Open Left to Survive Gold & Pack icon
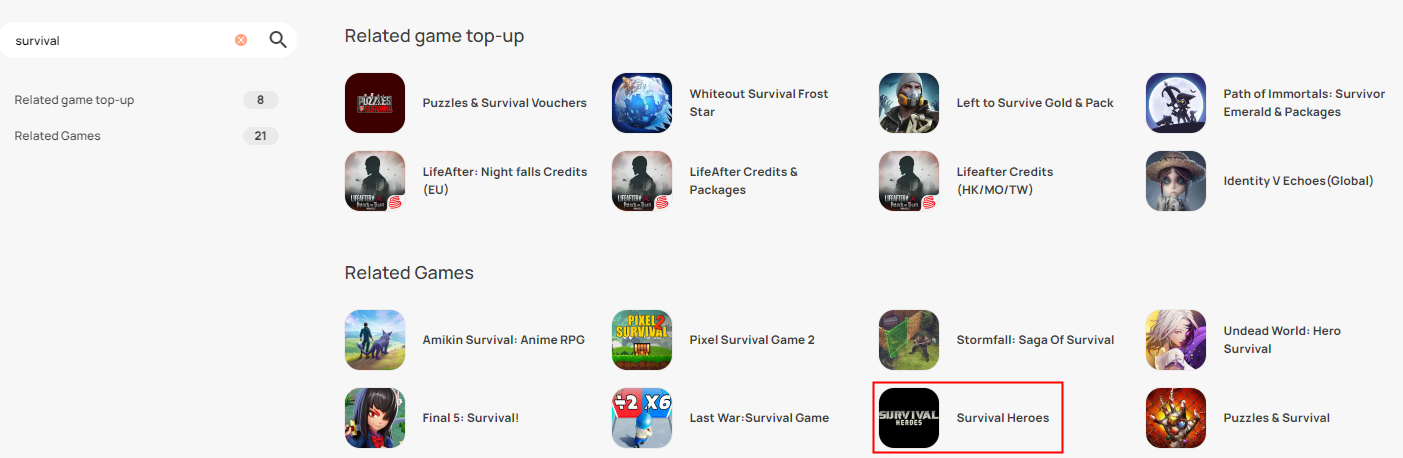 click(x=909, y=103)
